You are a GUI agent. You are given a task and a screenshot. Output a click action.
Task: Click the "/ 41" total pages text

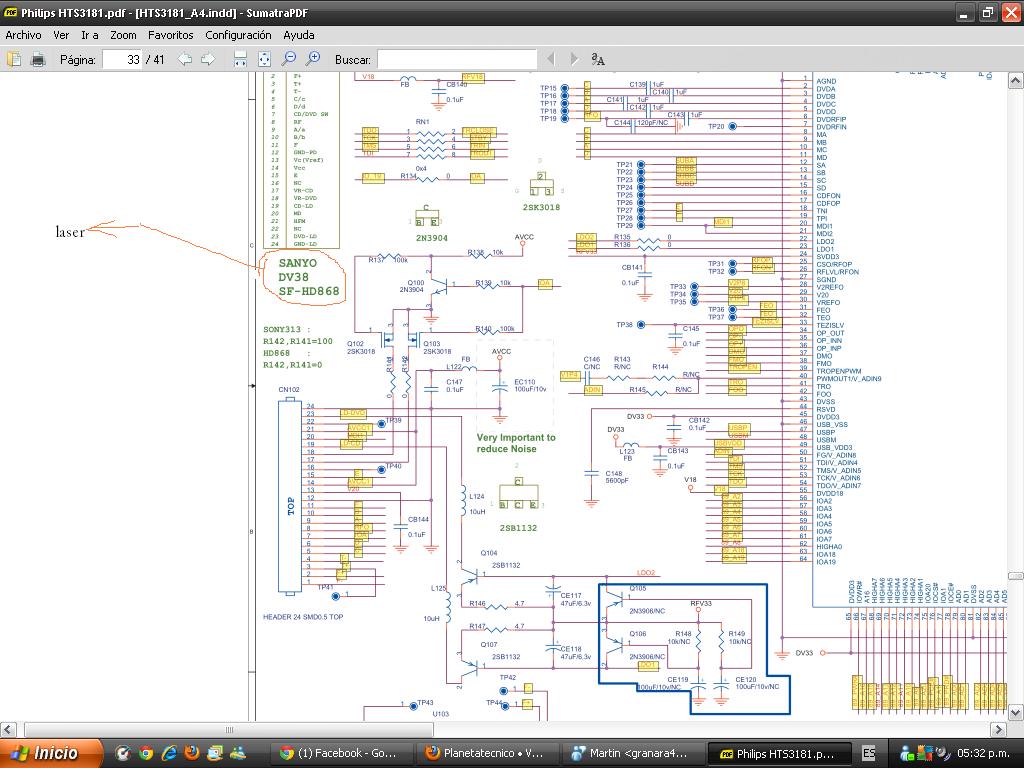point(155,59)
